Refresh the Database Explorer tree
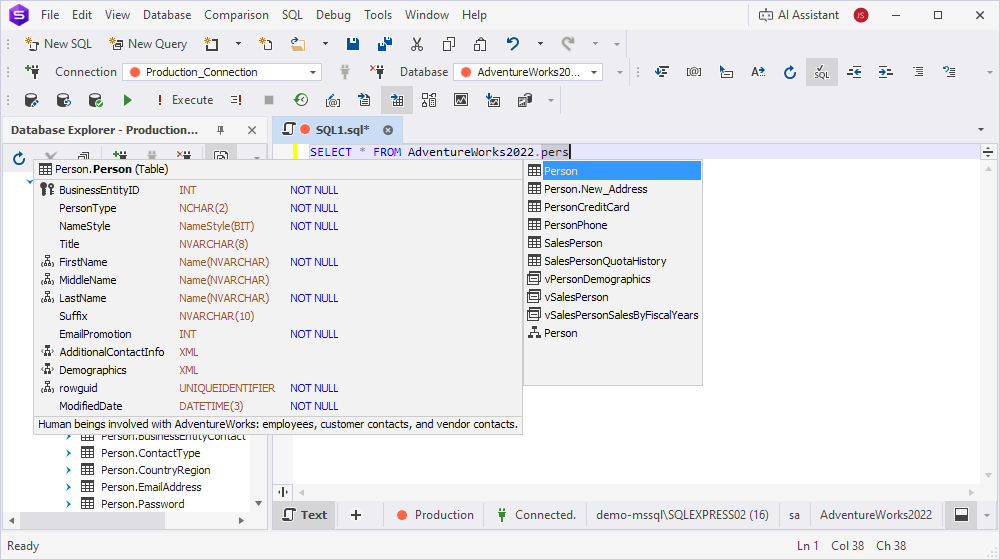 19,158
